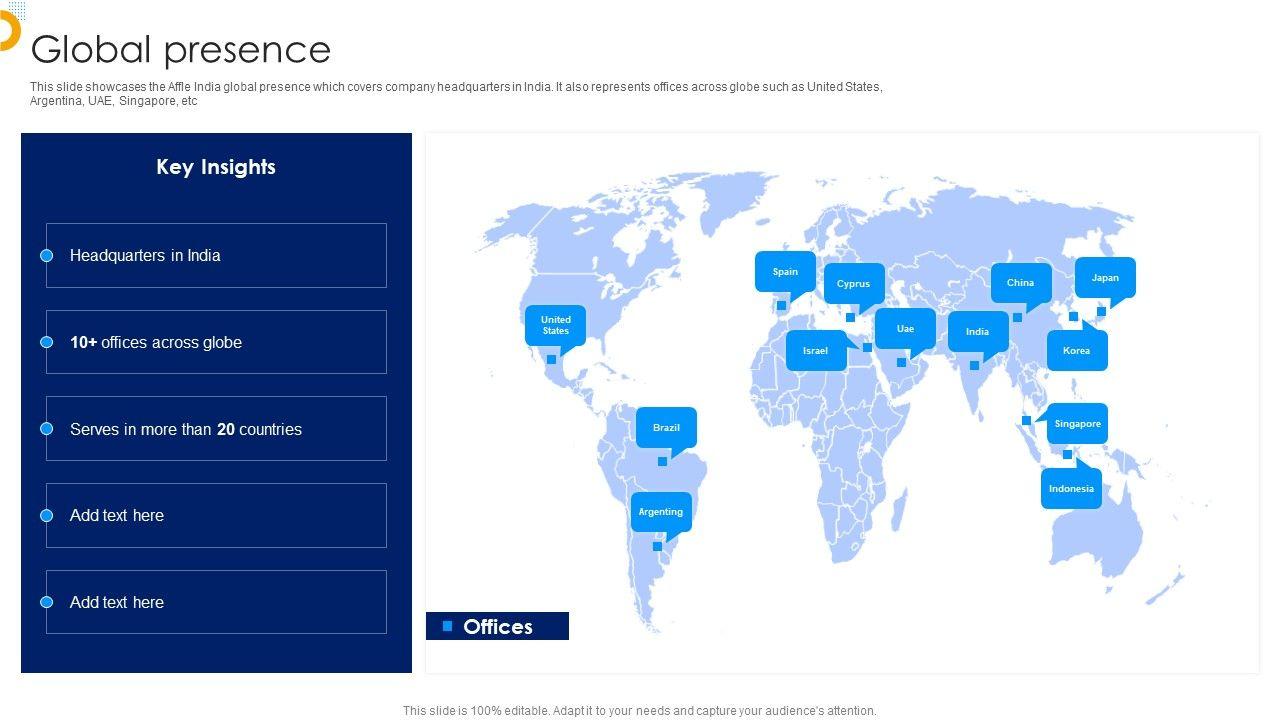Click the India office marker square
Viewport: 1280px width, 720px height.
point(974,365)
